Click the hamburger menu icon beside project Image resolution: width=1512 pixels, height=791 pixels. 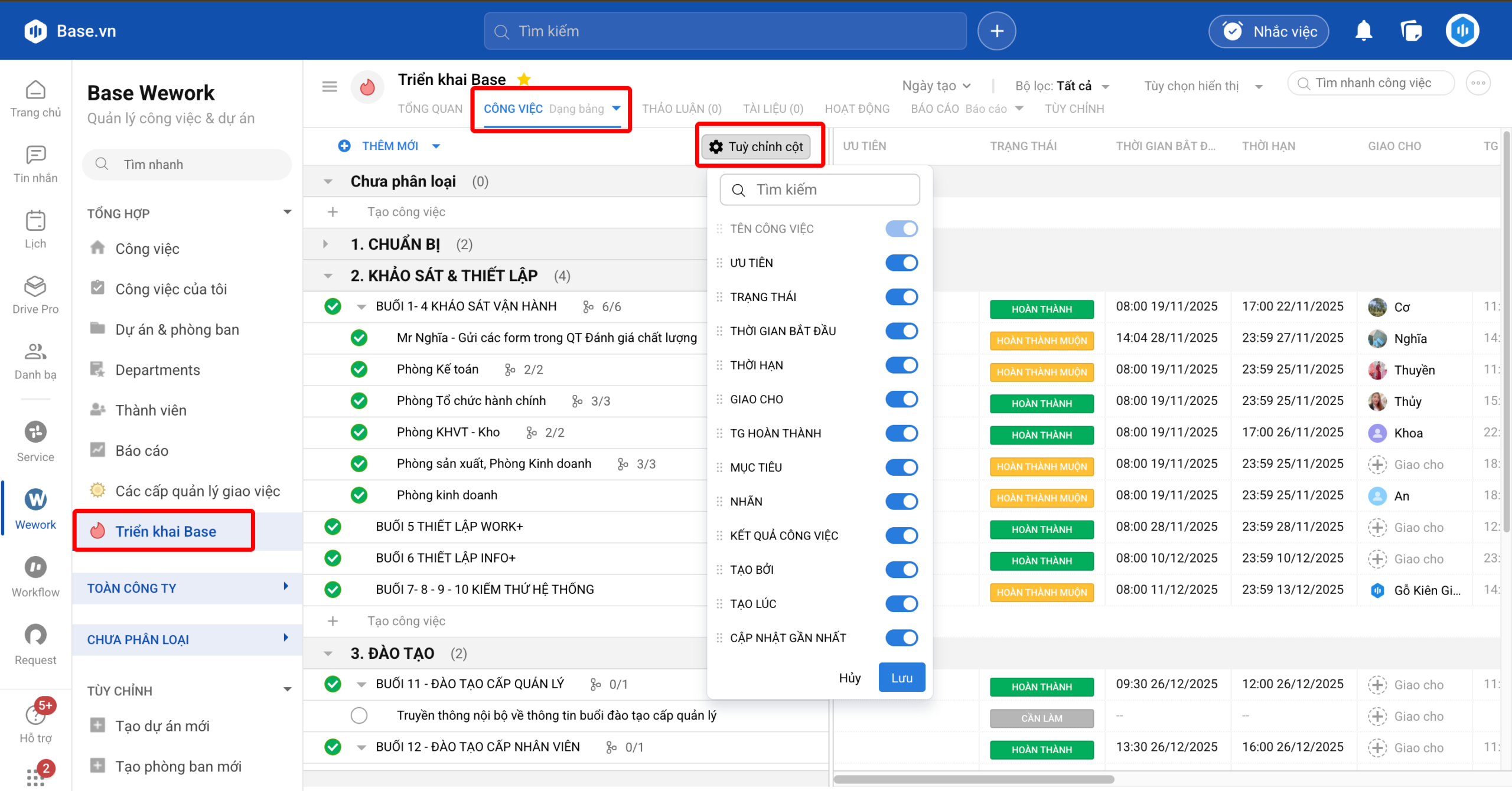[x=330, y=87]
